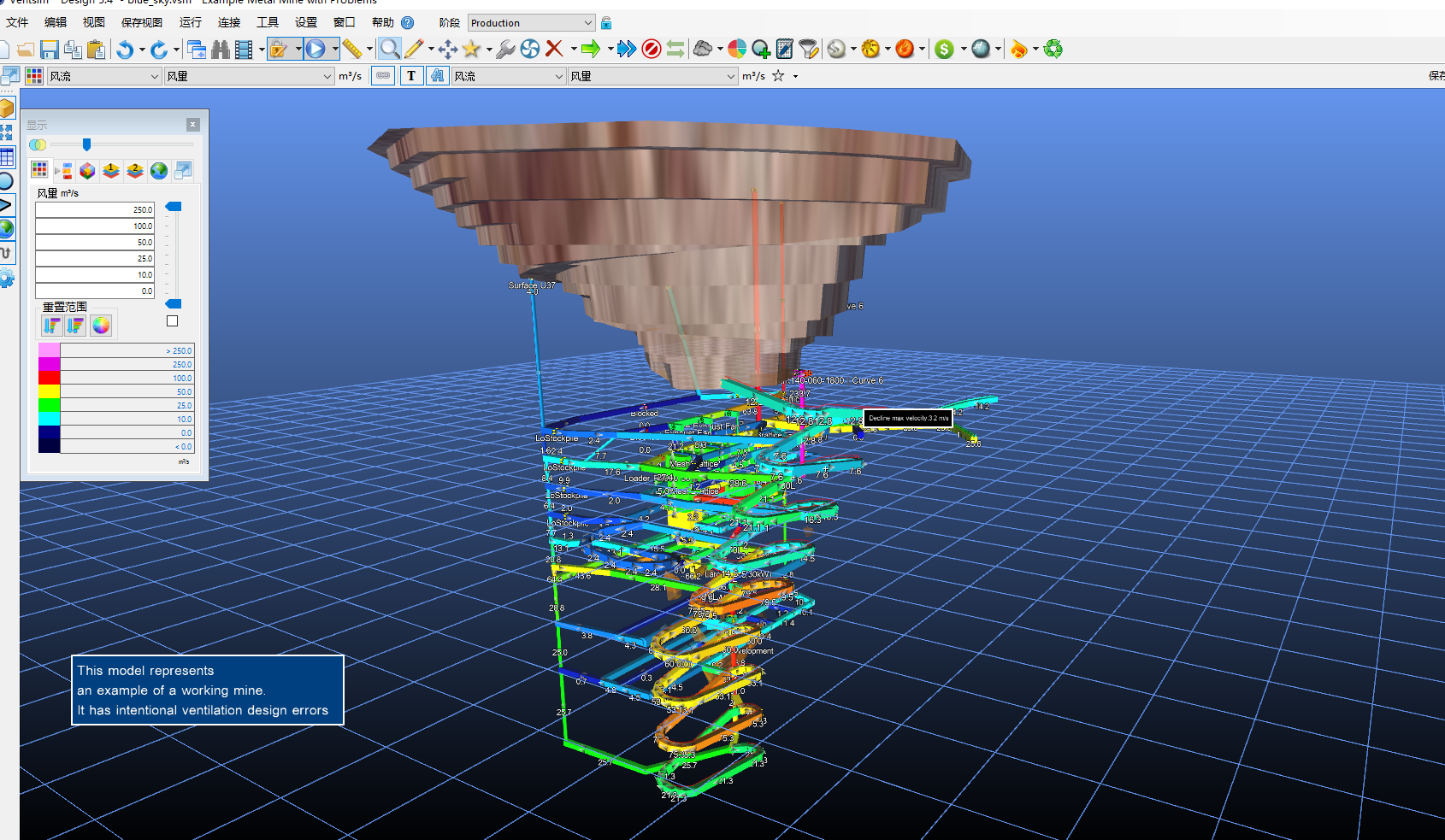The image size is (1445, 840).
Task: Expand the pencil draw tool dropdown arrow
Action: (x=431, y=50)
